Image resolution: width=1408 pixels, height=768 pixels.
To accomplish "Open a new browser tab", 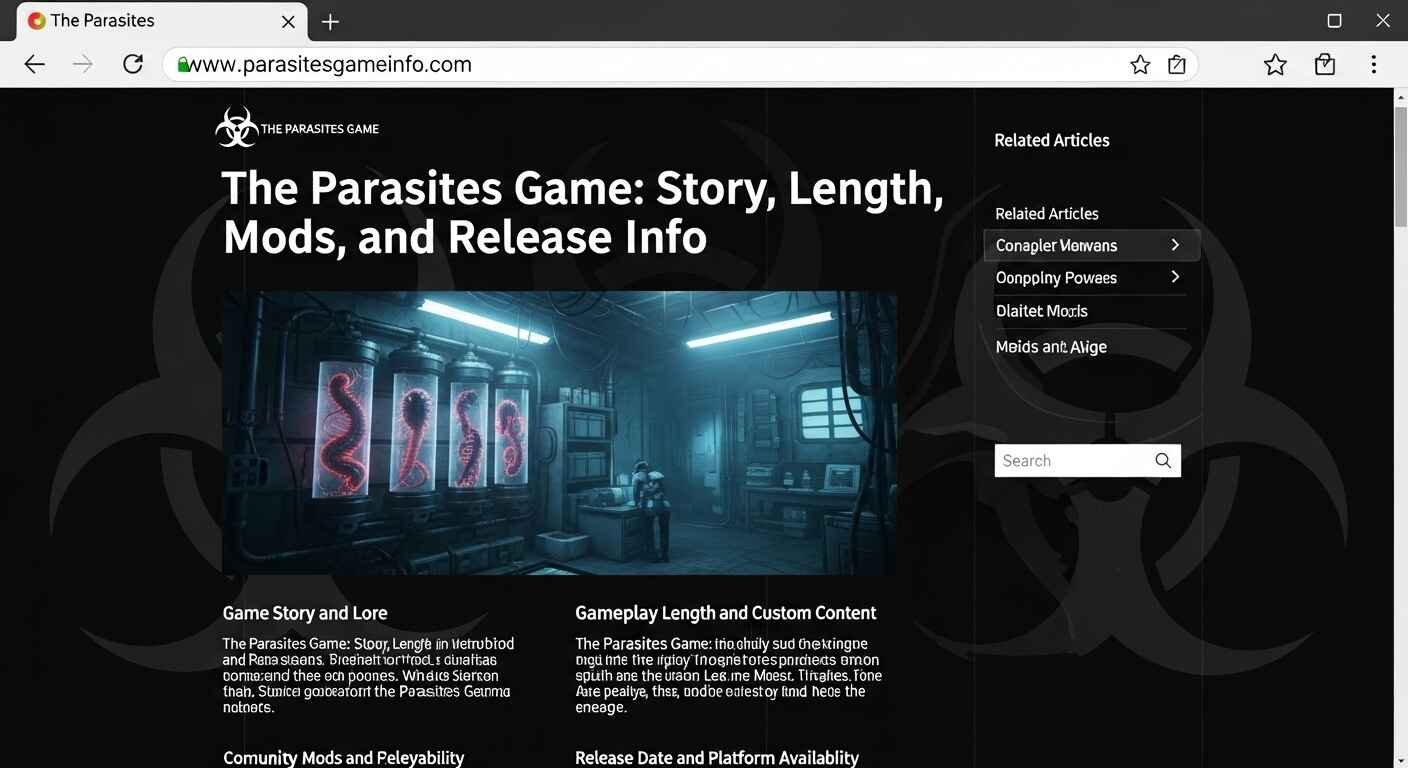I will click(330, 20).
